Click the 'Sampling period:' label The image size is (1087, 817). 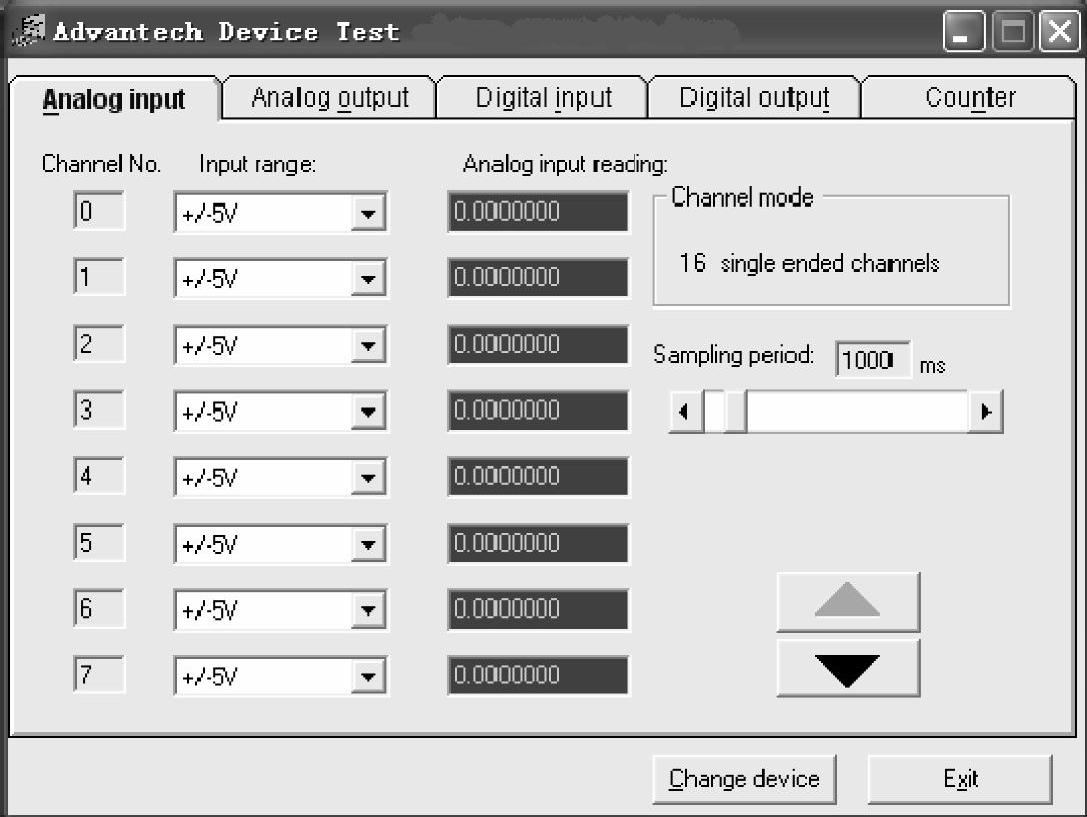click(733, 355)
